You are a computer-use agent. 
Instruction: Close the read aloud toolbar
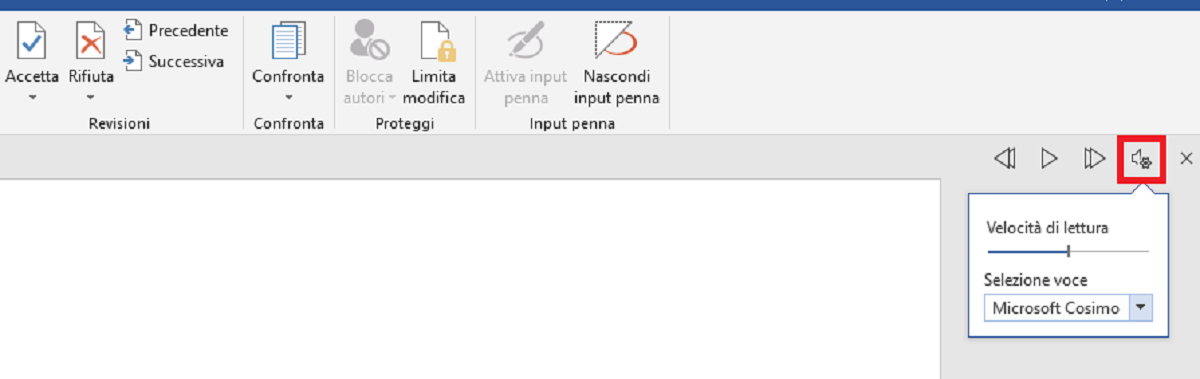click(x=1186, y=158)
